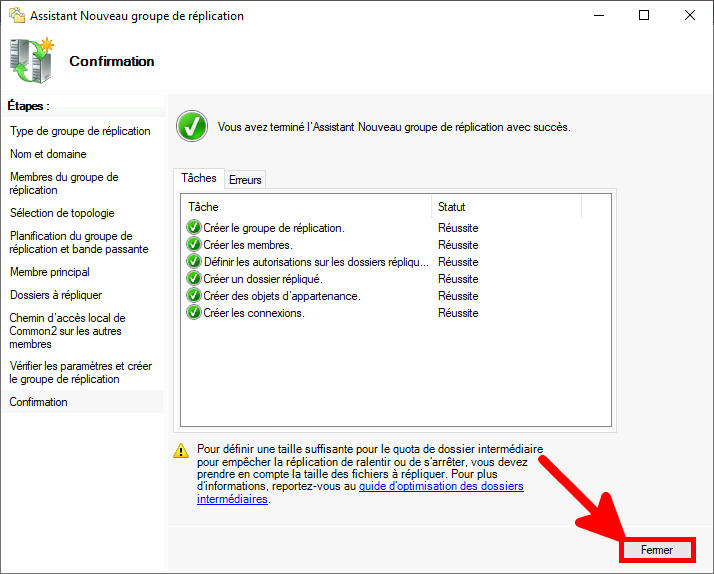Click check icon beside Créer les membres
Image resolution: width=714 pixels, height=574 pixels.
(x=194, y=244)
